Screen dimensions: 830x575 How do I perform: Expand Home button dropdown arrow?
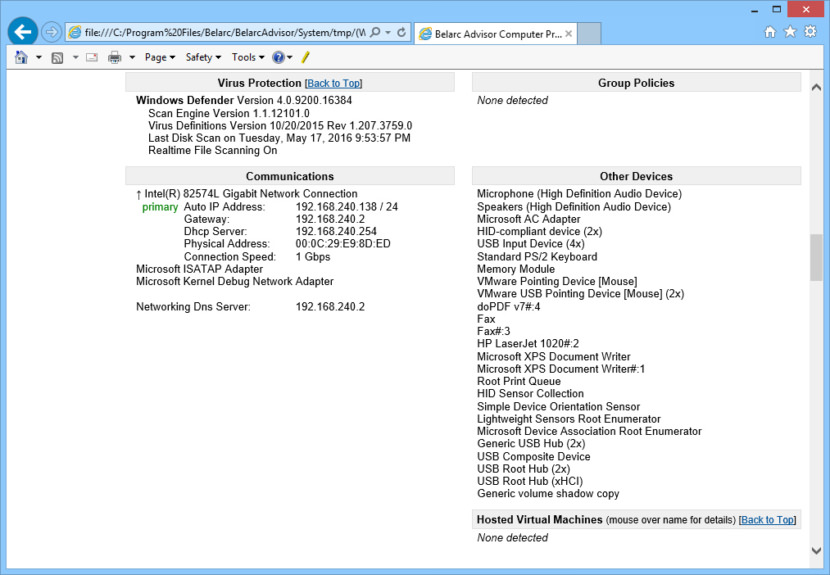[x=39, y=57]
